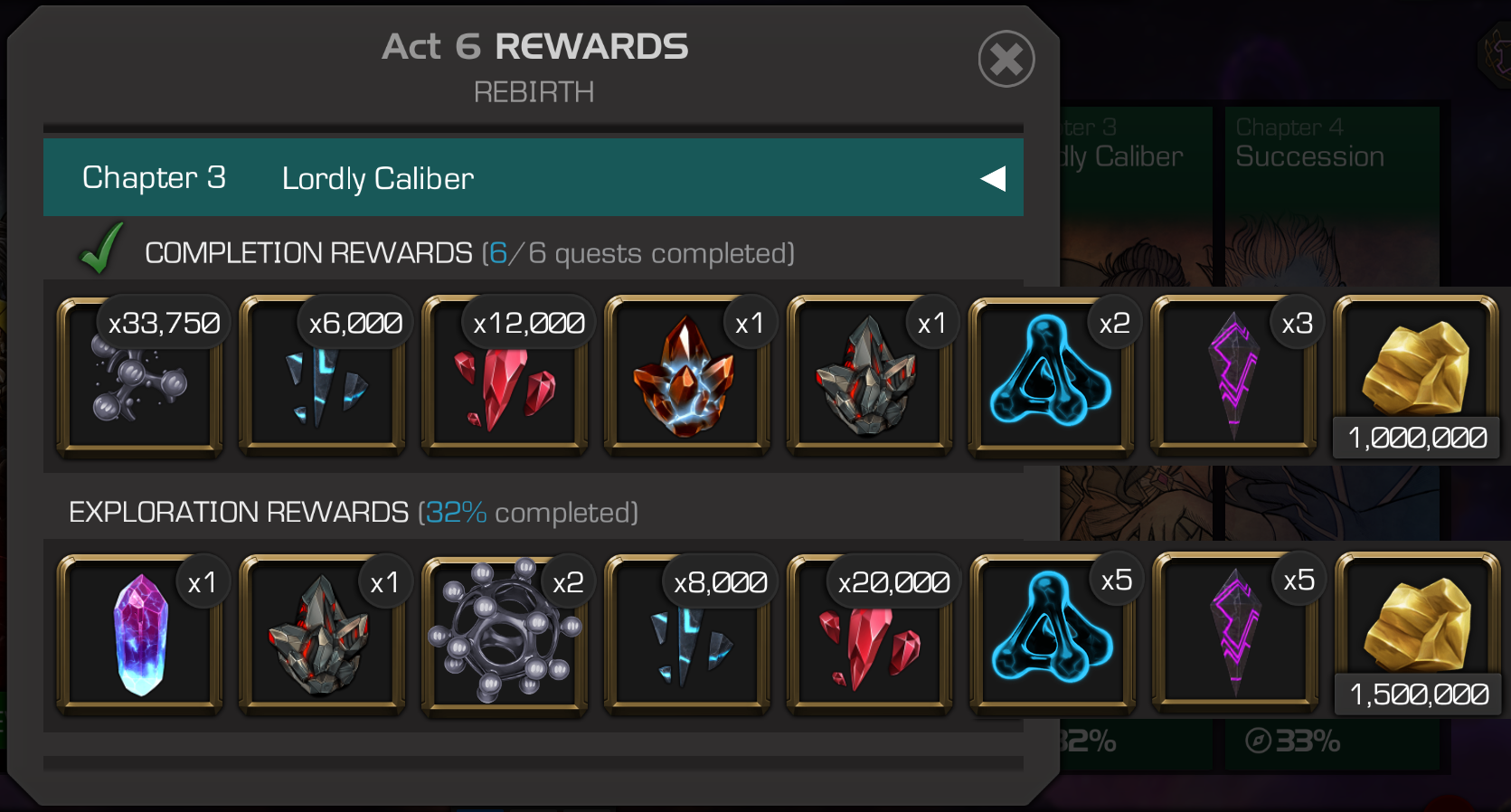The width and height of the screenshot is (1511, 812).
Task: Tap the 1,000,000 gold completion reward
Action: pyautogui.click(x=1417, y=374)
